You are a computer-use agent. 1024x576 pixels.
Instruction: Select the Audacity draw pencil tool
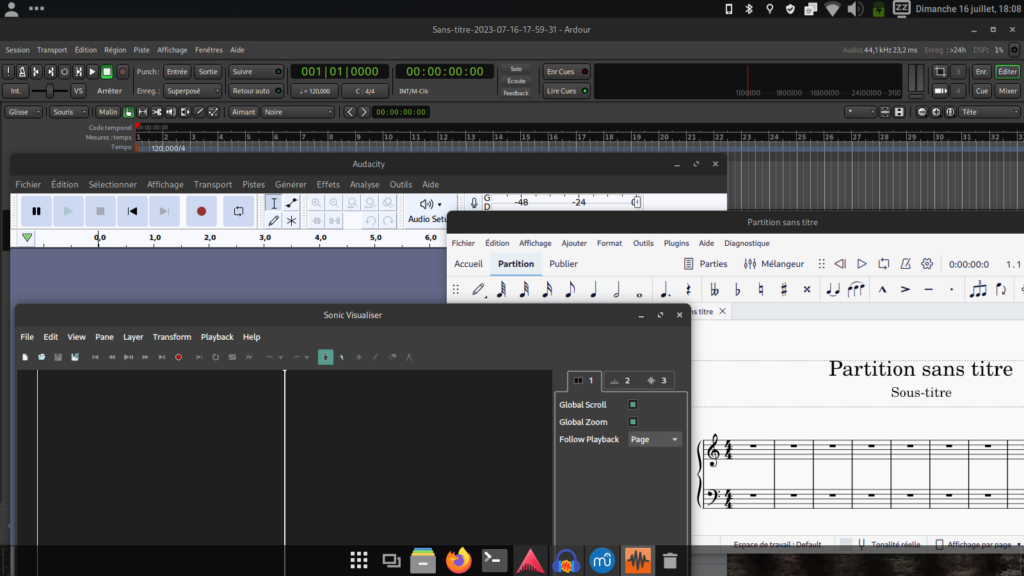273,221
